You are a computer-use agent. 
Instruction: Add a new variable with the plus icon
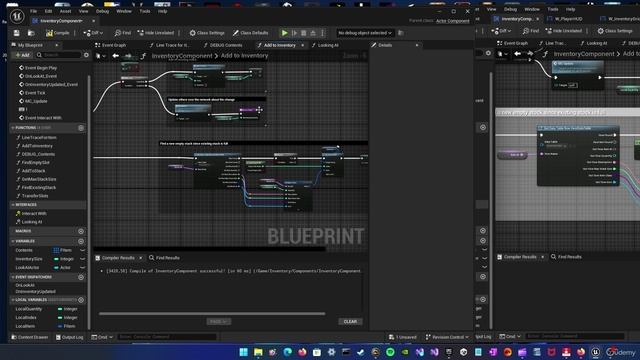[81, 241]
